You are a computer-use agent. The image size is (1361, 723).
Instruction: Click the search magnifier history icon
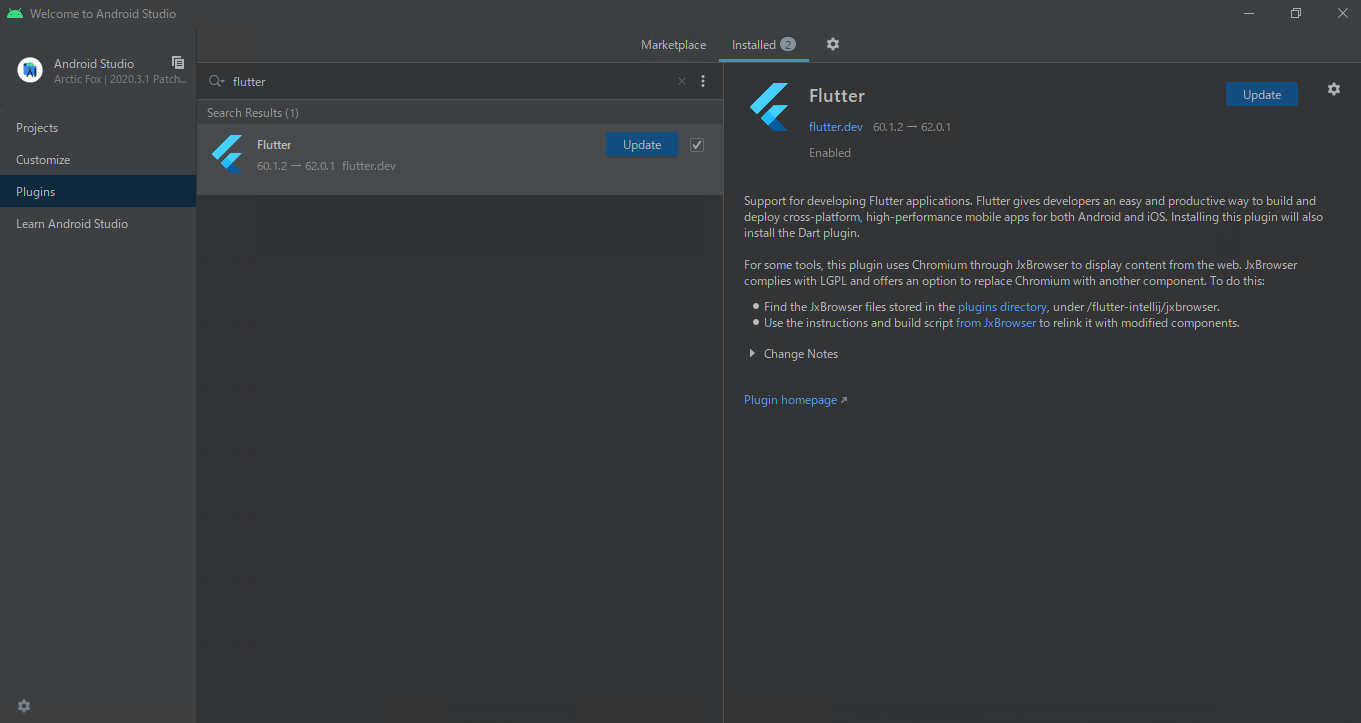pos(216,81)
